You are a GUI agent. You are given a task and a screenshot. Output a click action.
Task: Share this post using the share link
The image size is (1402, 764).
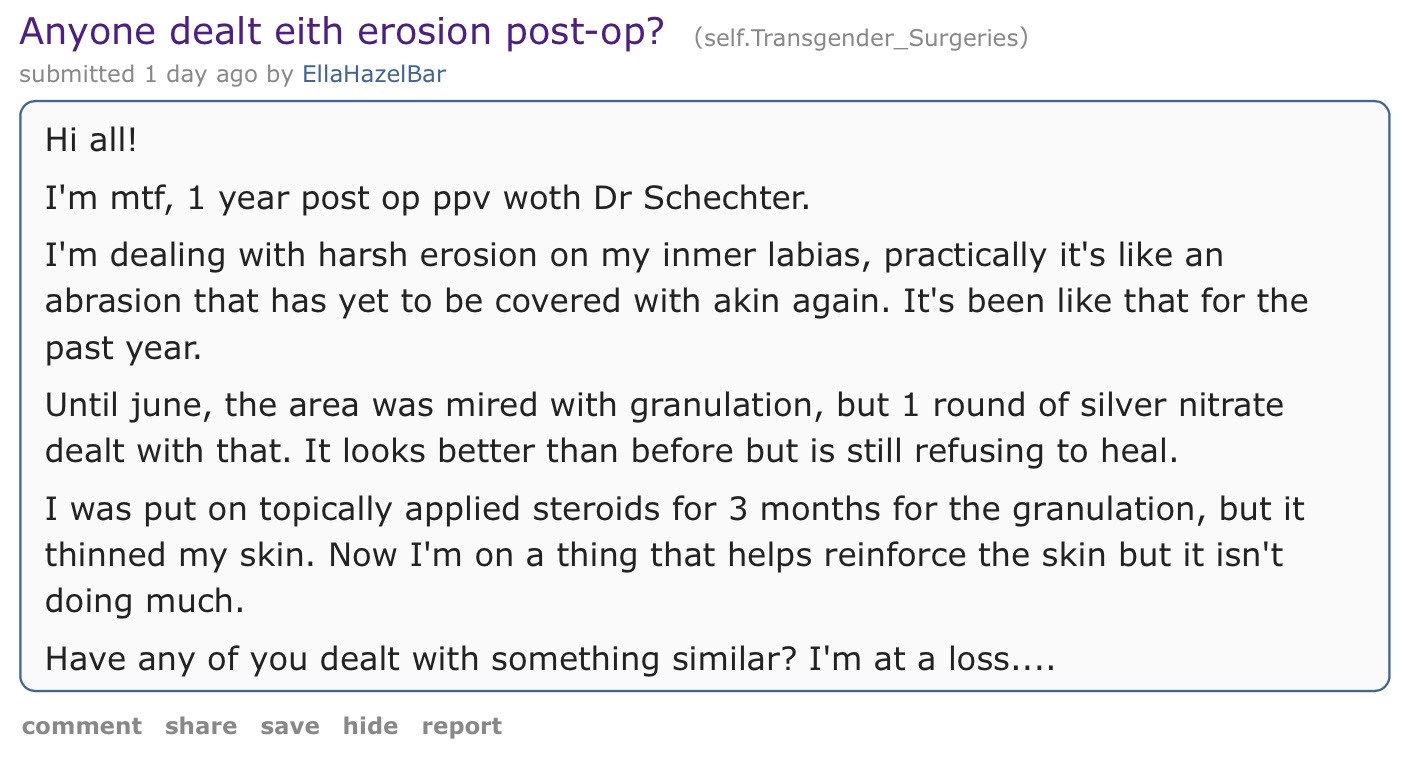point(201,726)
